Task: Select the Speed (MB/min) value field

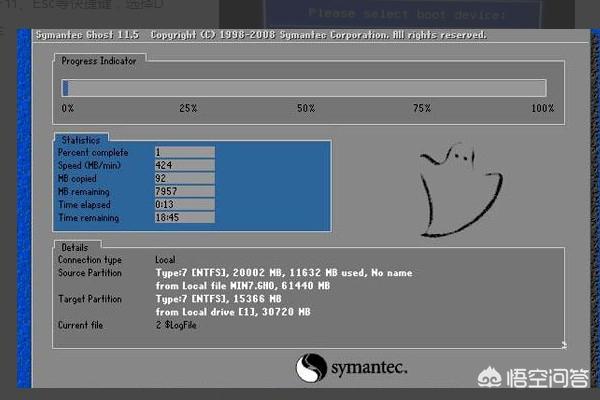Action: point(184,165)
